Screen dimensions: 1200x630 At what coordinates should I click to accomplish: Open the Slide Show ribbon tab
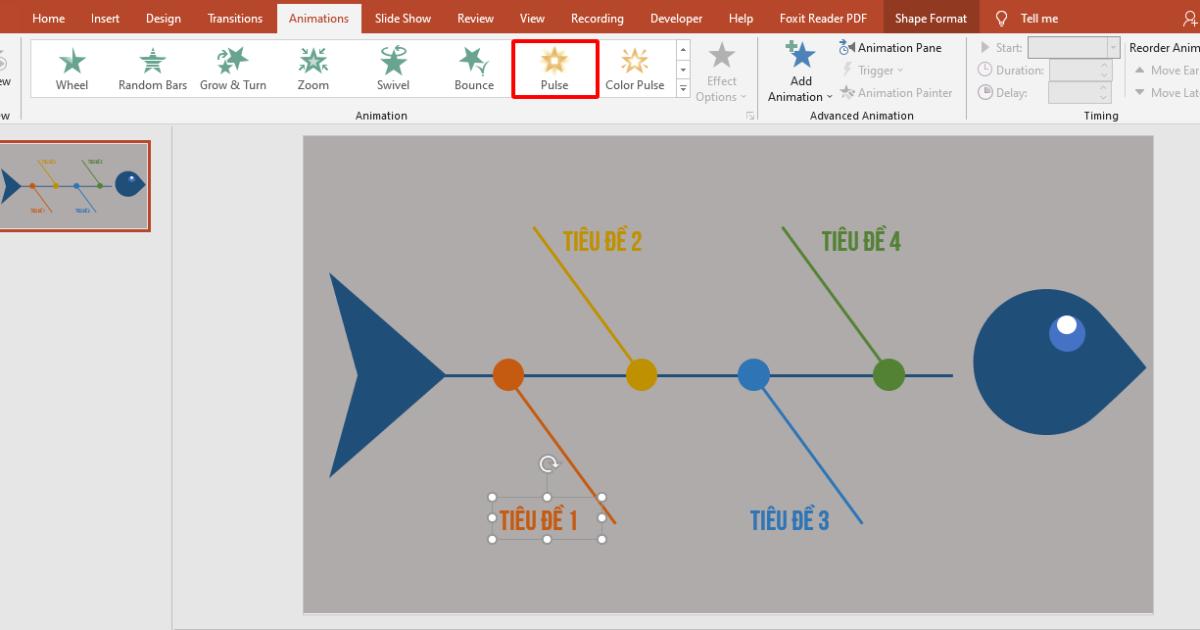click(x=402, y=17)
